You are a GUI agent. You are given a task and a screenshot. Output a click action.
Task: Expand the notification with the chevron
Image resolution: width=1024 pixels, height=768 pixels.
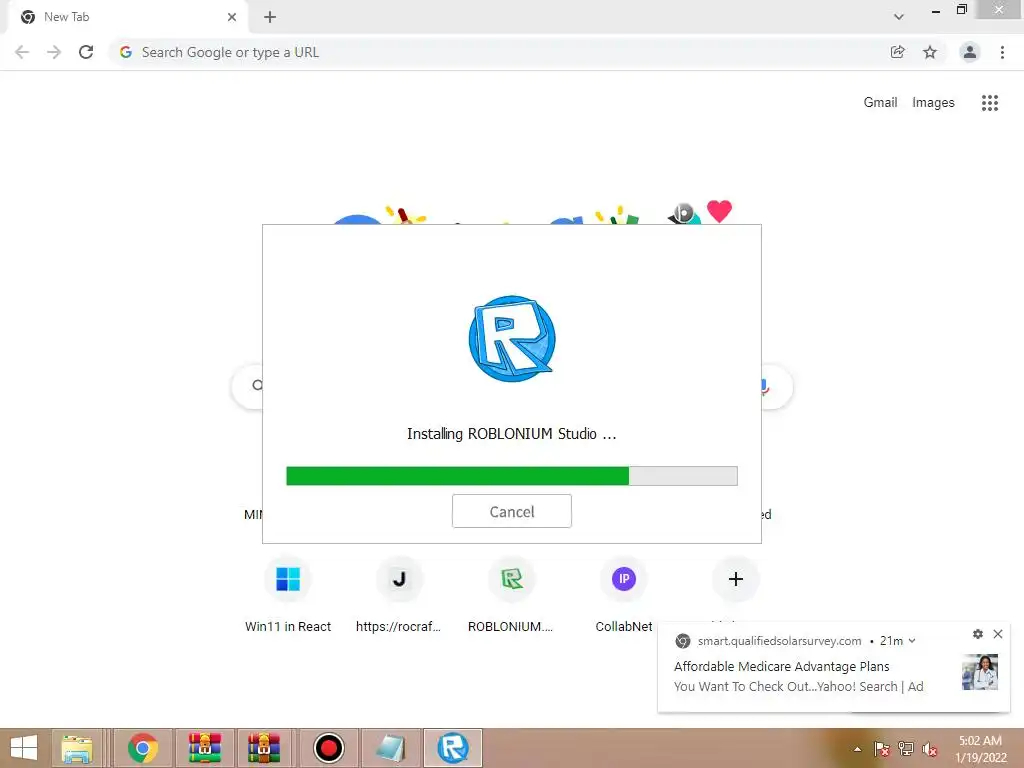tap(912, 641)
